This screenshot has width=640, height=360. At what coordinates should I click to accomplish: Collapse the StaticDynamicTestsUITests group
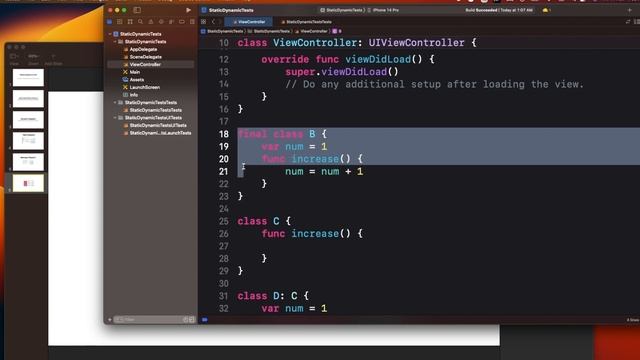click(115, 118)
